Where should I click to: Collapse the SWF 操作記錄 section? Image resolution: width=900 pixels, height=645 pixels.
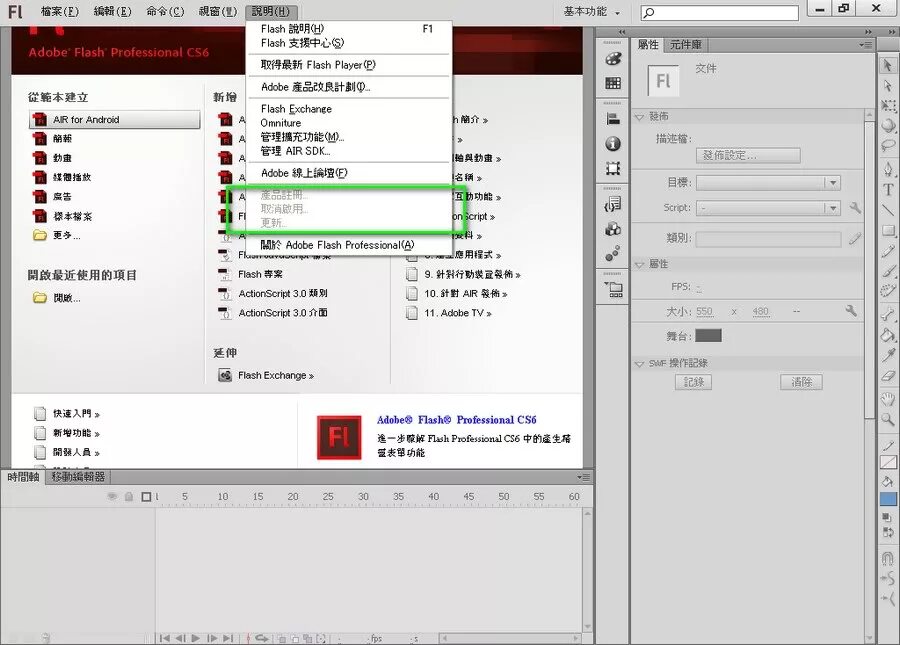639,364
